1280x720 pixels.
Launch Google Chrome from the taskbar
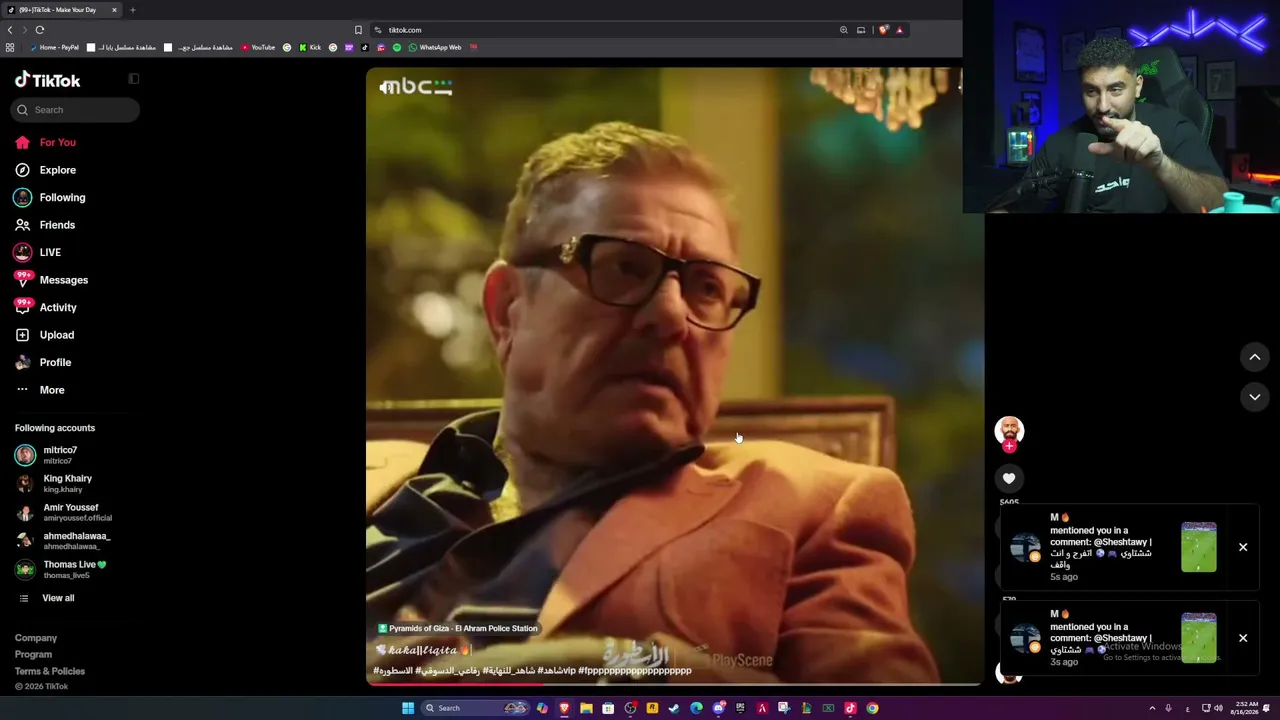pos(872,708)
